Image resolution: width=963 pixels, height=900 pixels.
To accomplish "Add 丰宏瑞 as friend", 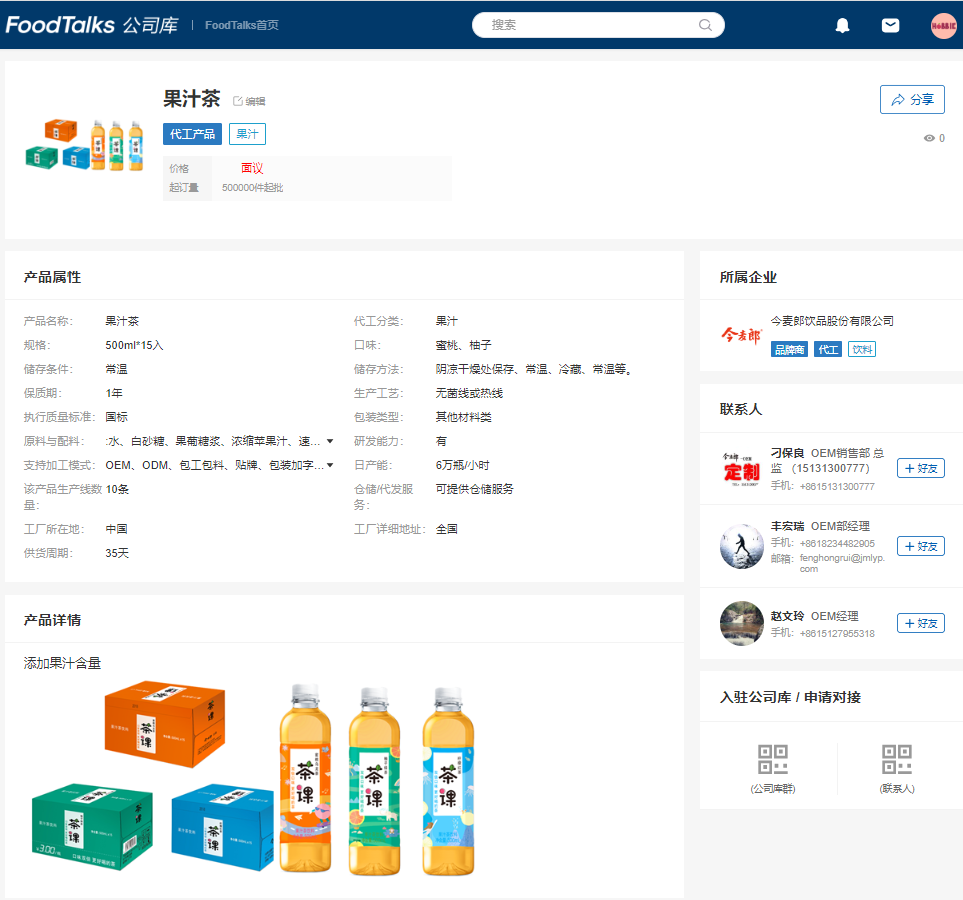I will coord(921,546).
